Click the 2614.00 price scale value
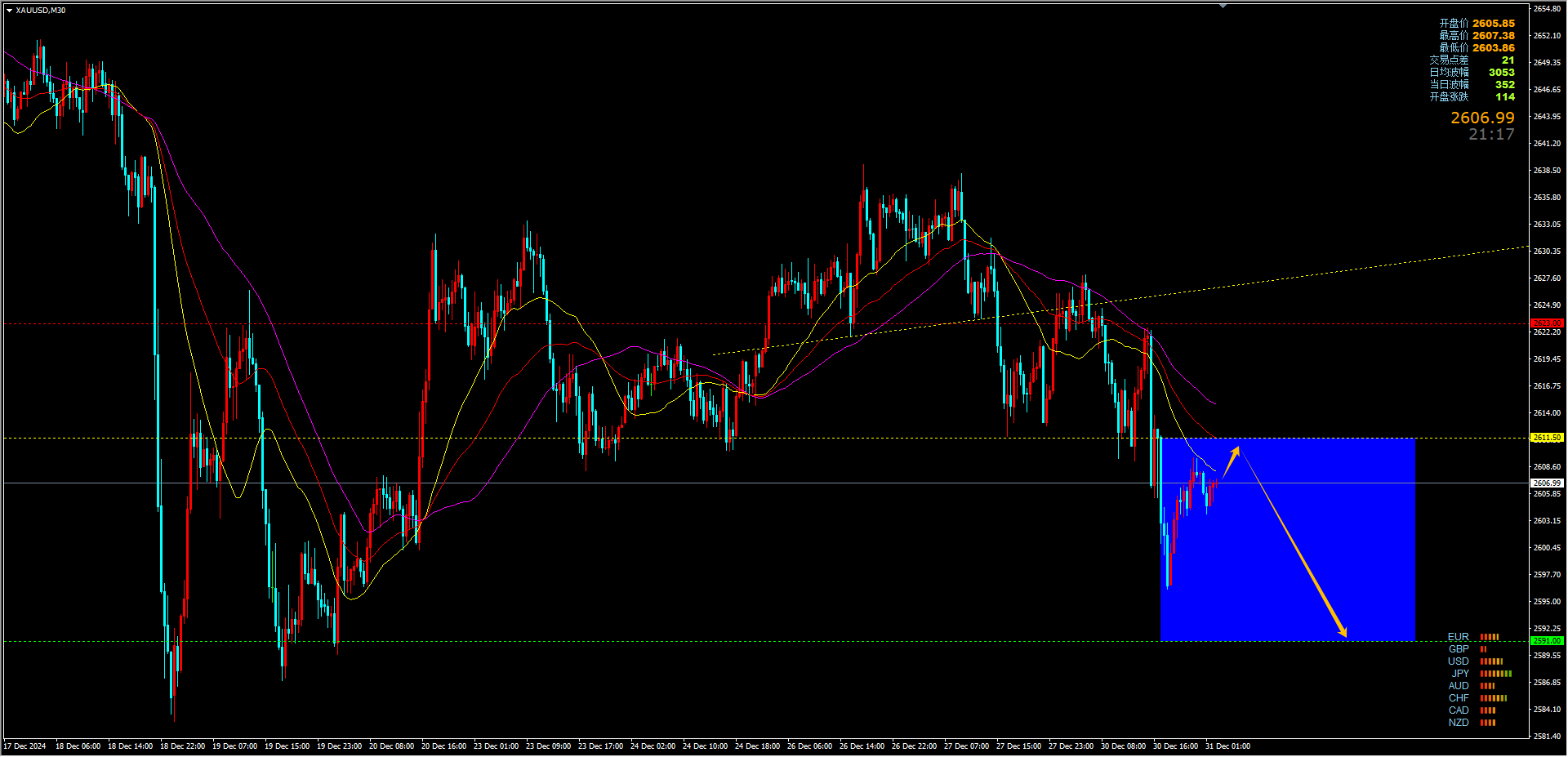This screenshot has height=757, width=1568. (x=1547, y=413)
